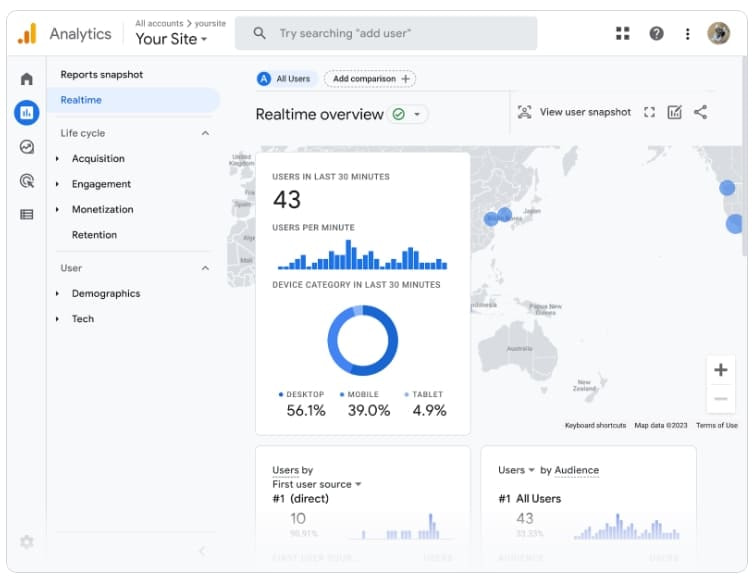755x579 pixels.
Task: Click the Mobile 39.0% legend entry
Action: tap(366, 404)
